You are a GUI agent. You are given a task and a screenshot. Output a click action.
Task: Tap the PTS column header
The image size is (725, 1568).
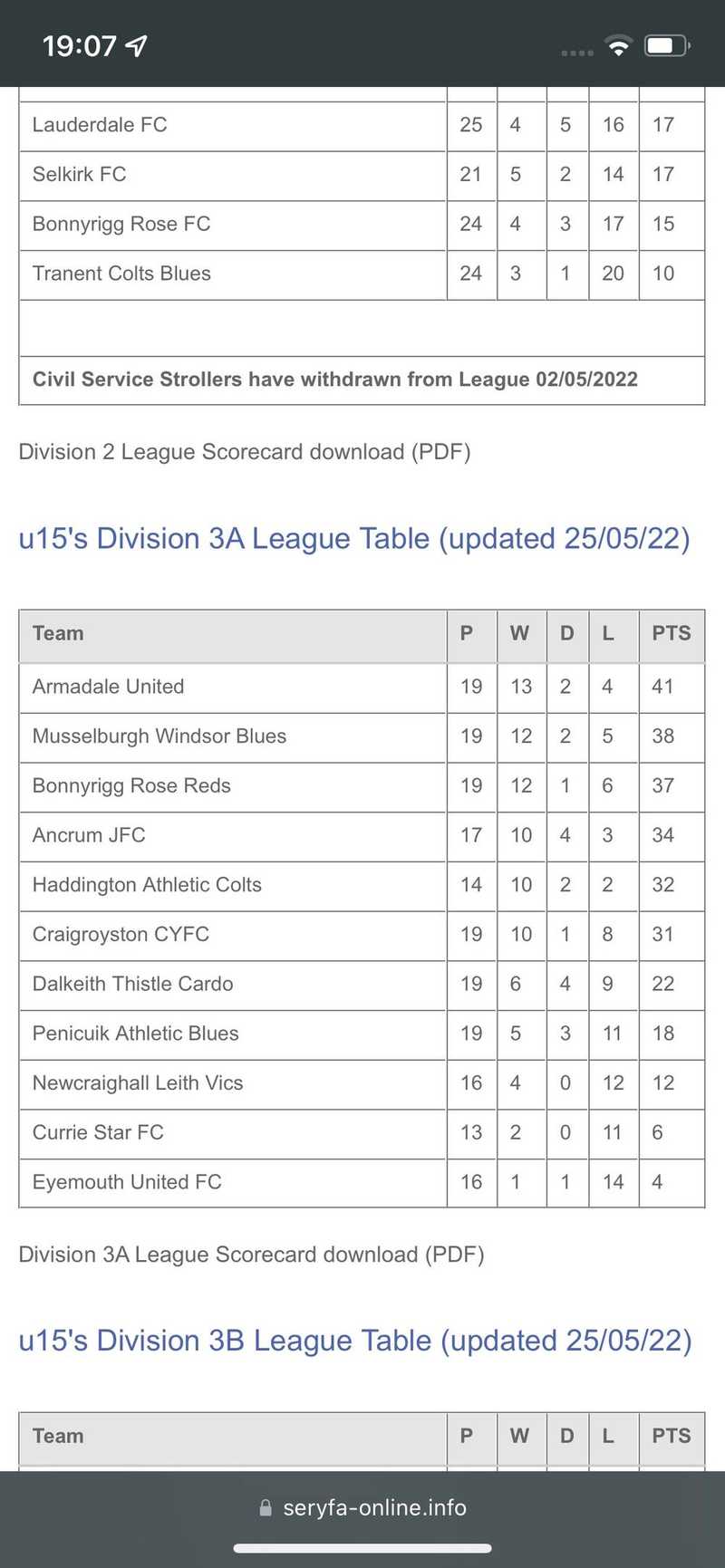click(x=671, y=634)
